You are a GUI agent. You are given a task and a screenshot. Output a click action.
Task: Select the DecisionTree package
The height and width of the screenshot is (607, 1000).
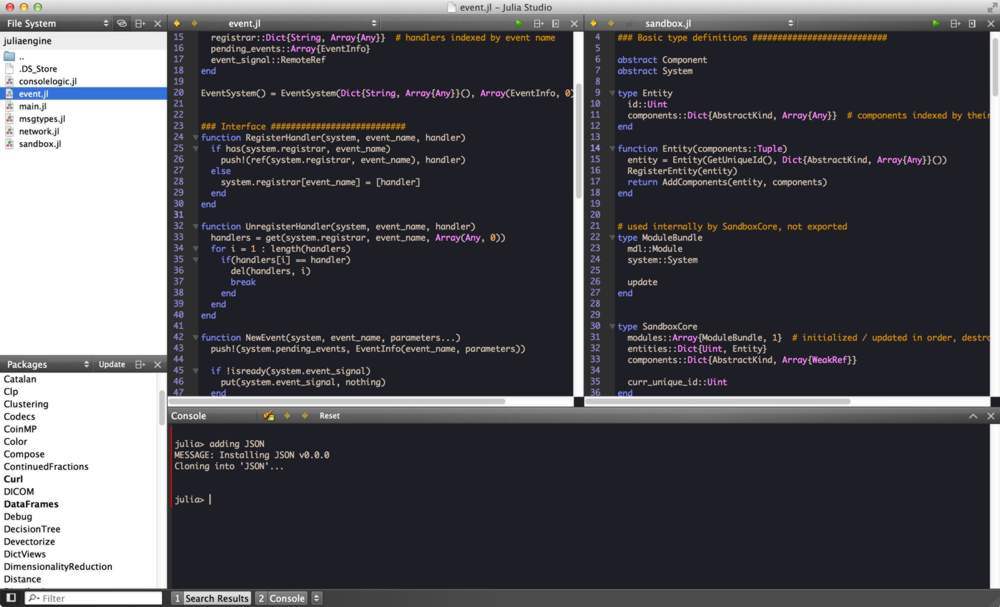pyautogui.click(x=32, y=529)
